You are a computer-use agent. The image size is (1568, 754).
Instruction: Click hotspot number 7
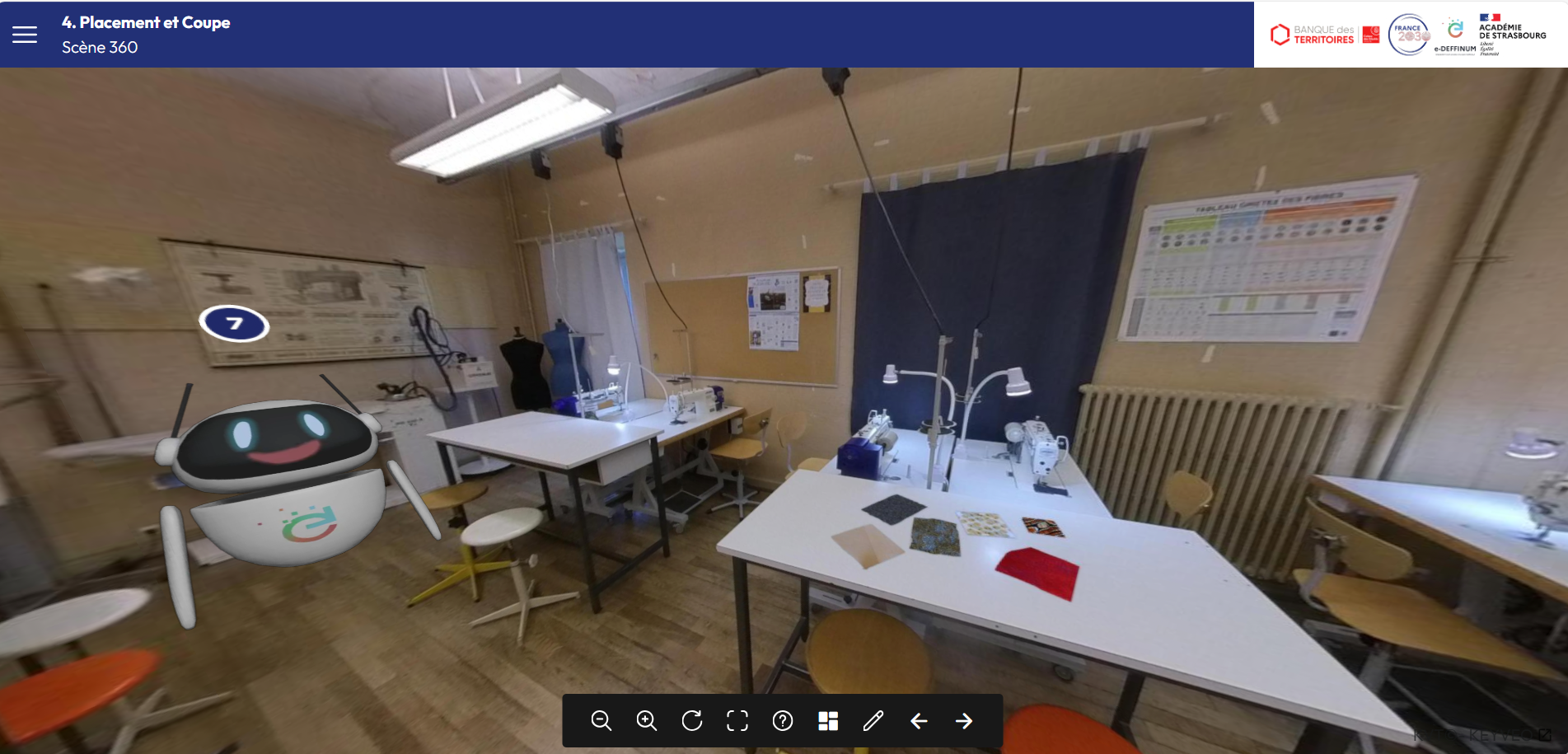click(235, 324)
